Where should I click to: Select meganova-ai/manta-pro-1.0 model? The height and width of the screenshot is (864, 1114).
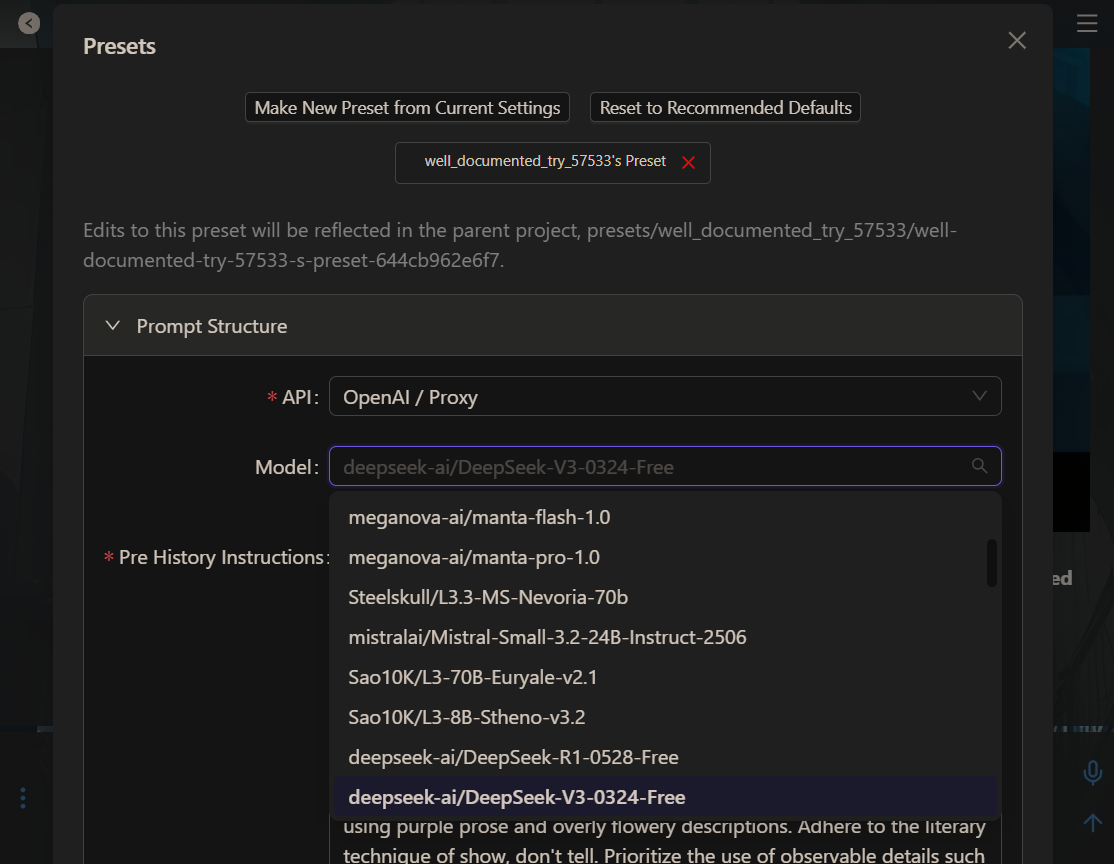pyautogui.click(x=474, y=558)
